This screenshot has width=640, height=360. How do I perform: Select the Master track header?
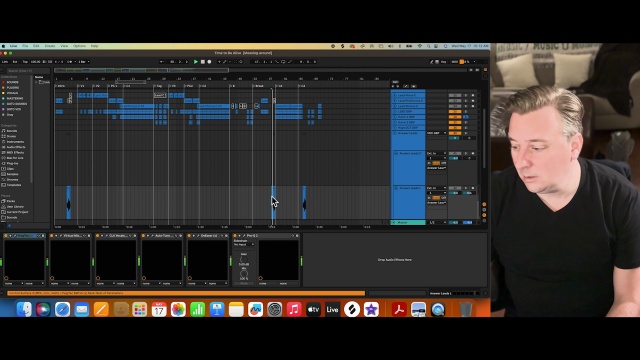[x=408, y=222]
